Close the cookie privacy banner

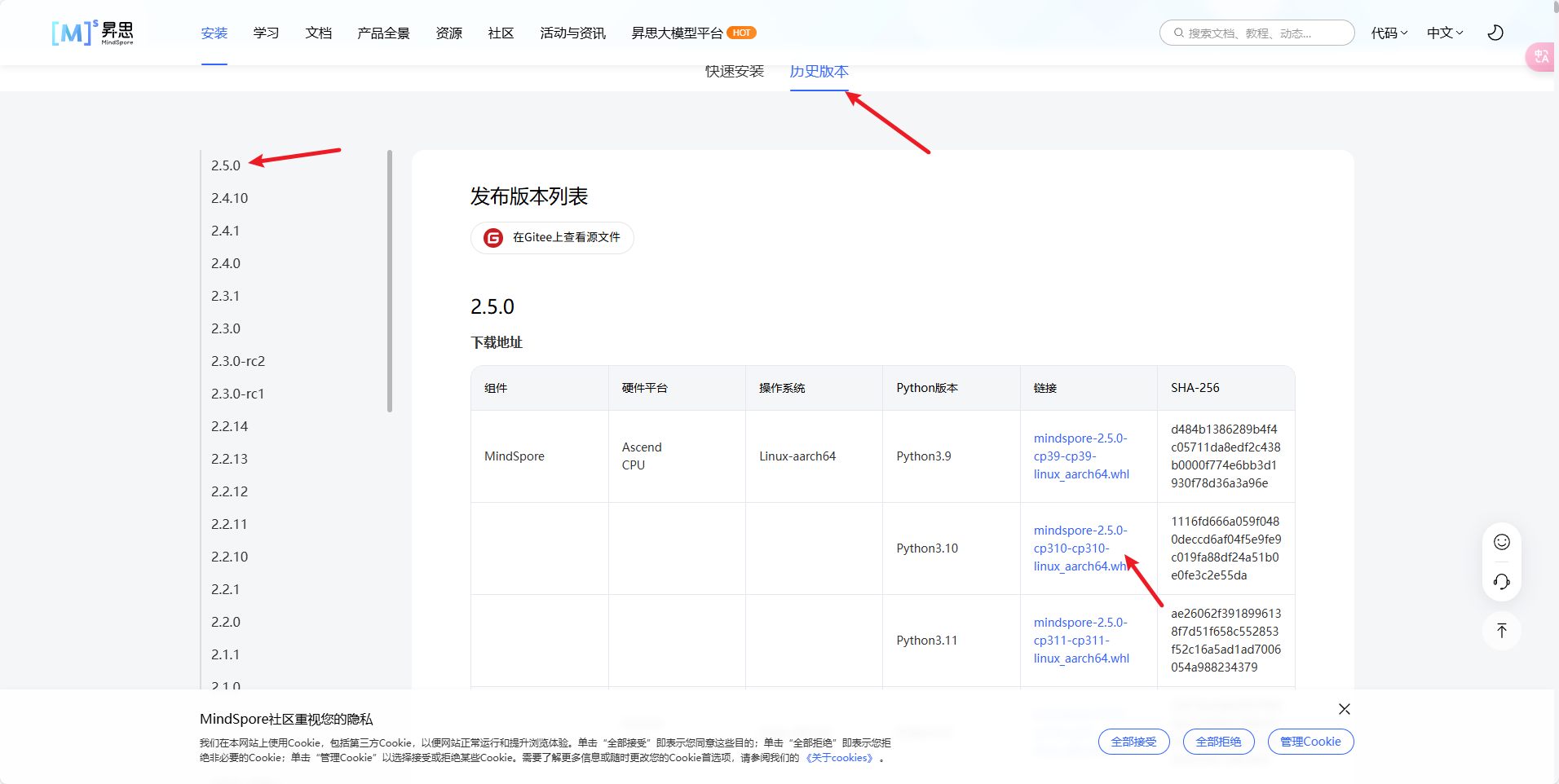click(x=1345, y=709)
